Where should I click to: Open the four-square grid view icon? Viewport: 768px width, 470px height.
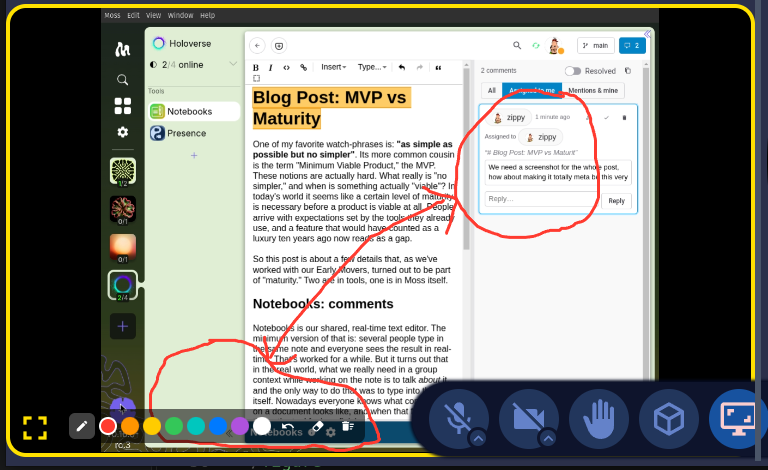click(x=122, y=106)
